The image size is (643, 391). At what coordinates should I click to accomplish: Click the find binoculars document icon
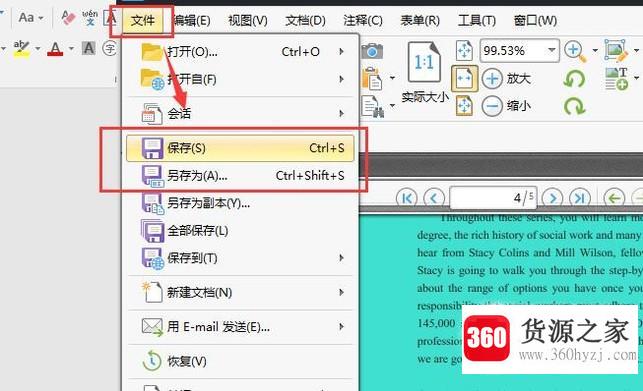click(x=373, y=106)
